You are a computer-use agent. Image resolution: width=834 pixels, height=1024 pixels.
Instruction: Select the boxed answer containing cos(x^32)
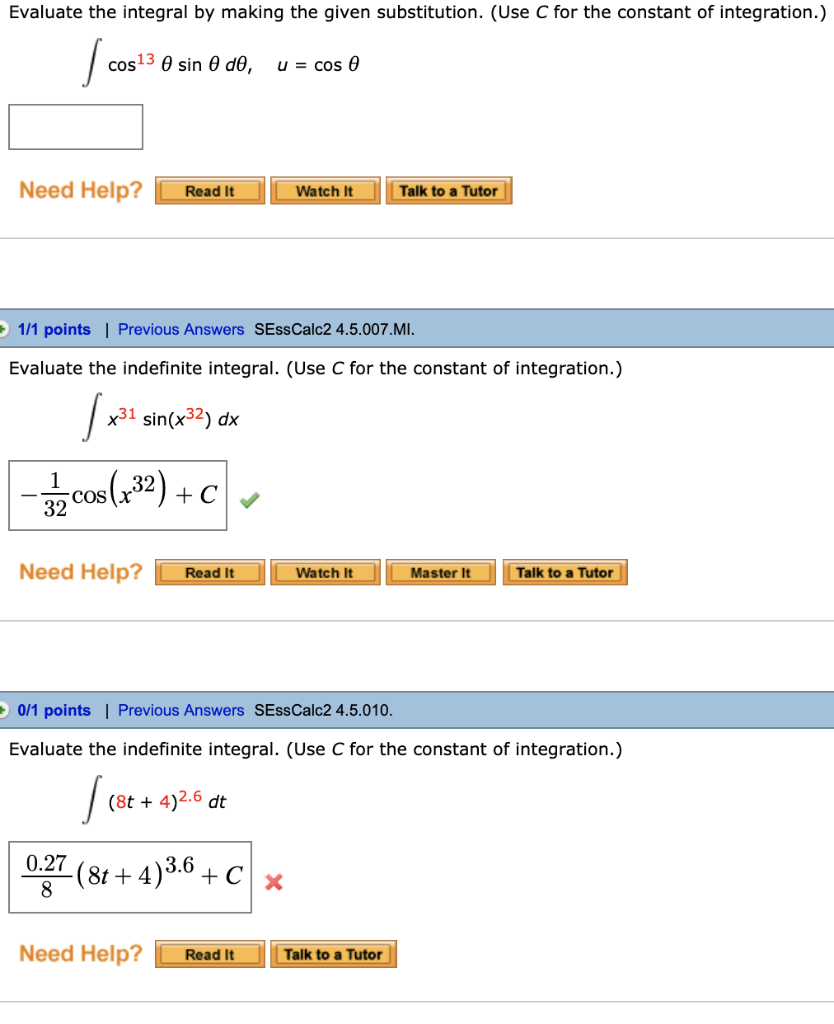pyautogui.click(x=118, y=495)
